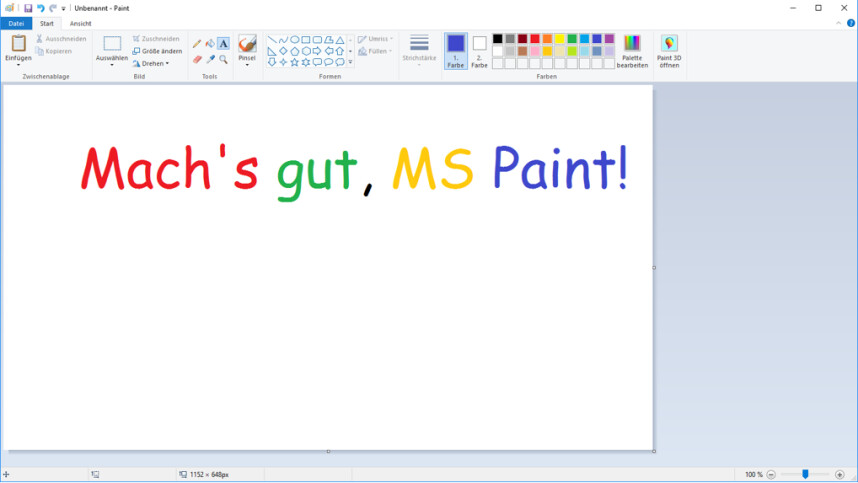Image resolution: width=858 pixels, height=483 pixels.
Task: Select the Text tool
Action: 223,43
